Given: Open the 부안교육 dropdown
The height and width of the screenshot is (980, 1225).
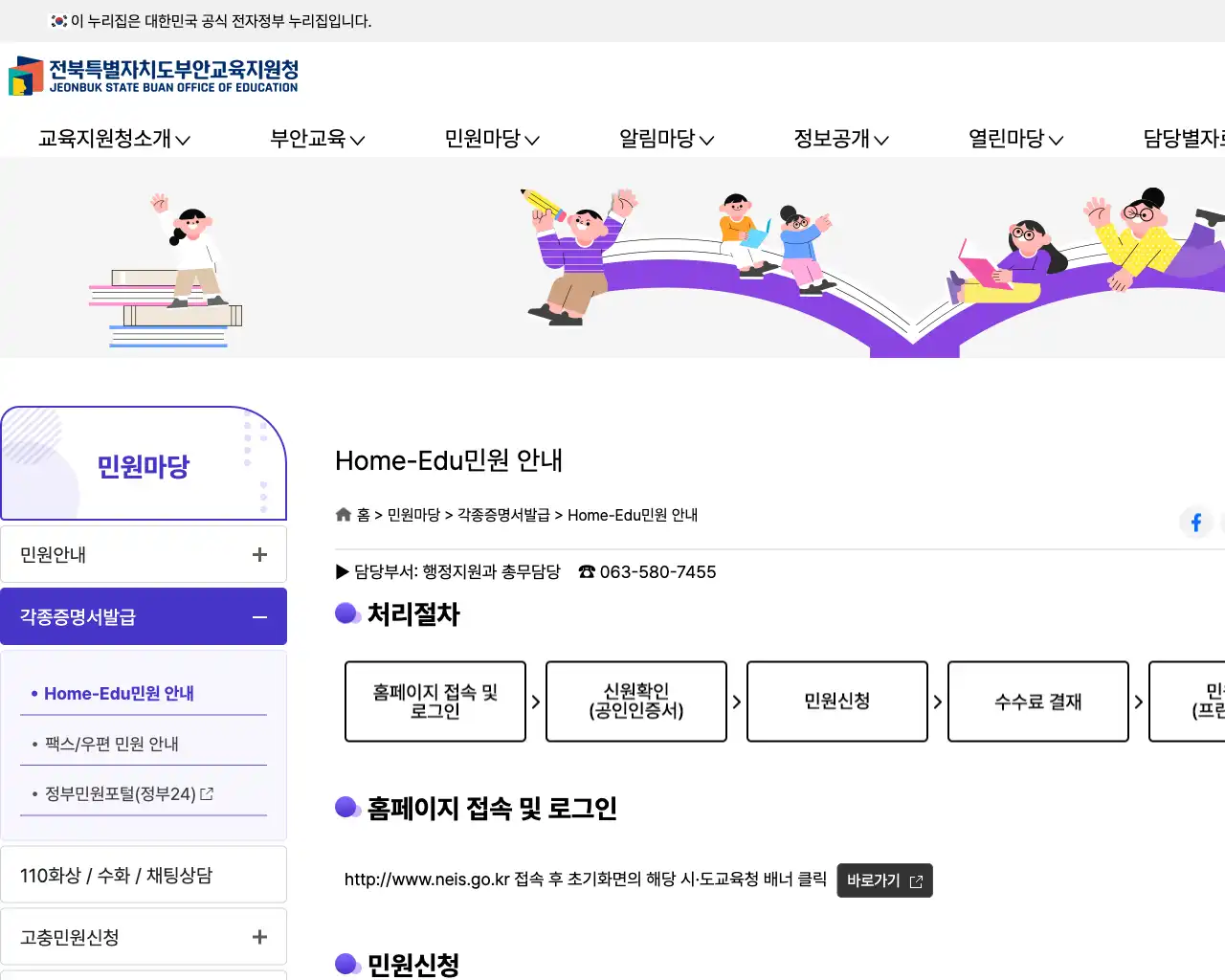Looking at the screenshot, I should [317, 139].
